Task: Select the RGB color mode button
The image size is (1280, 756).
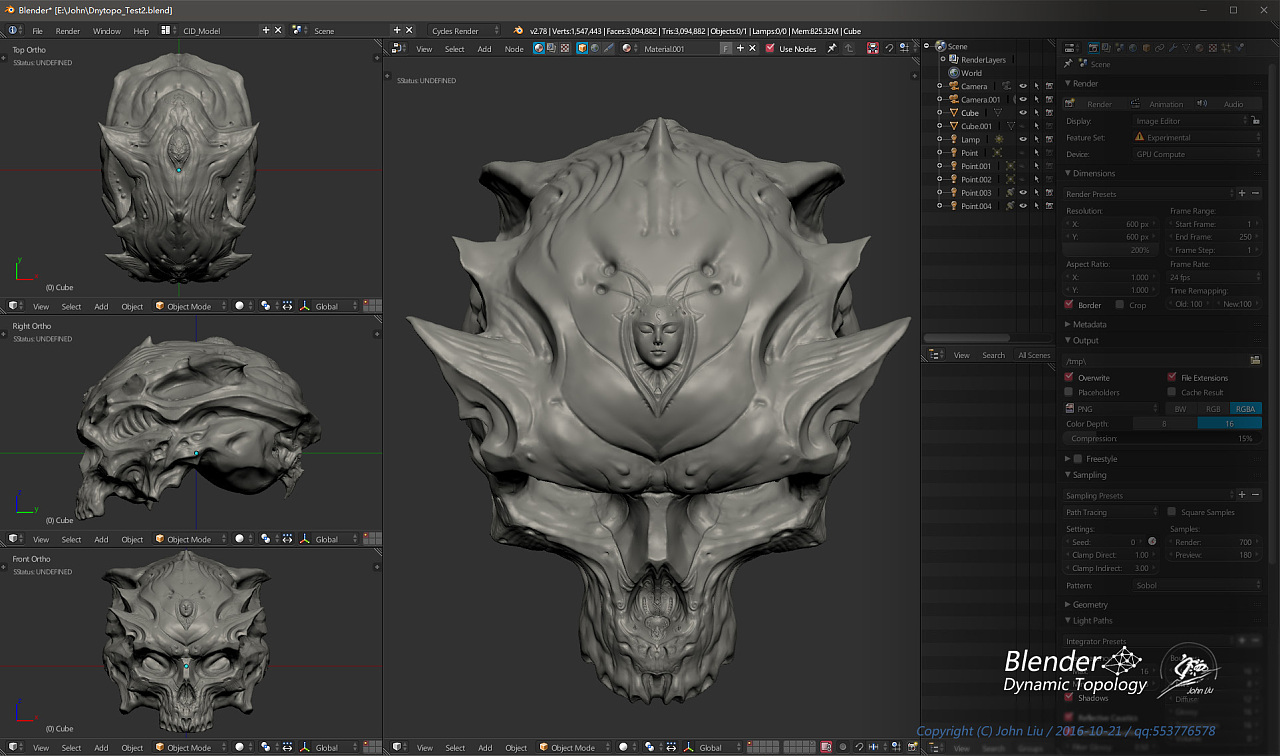Action: coord(1213,409)
